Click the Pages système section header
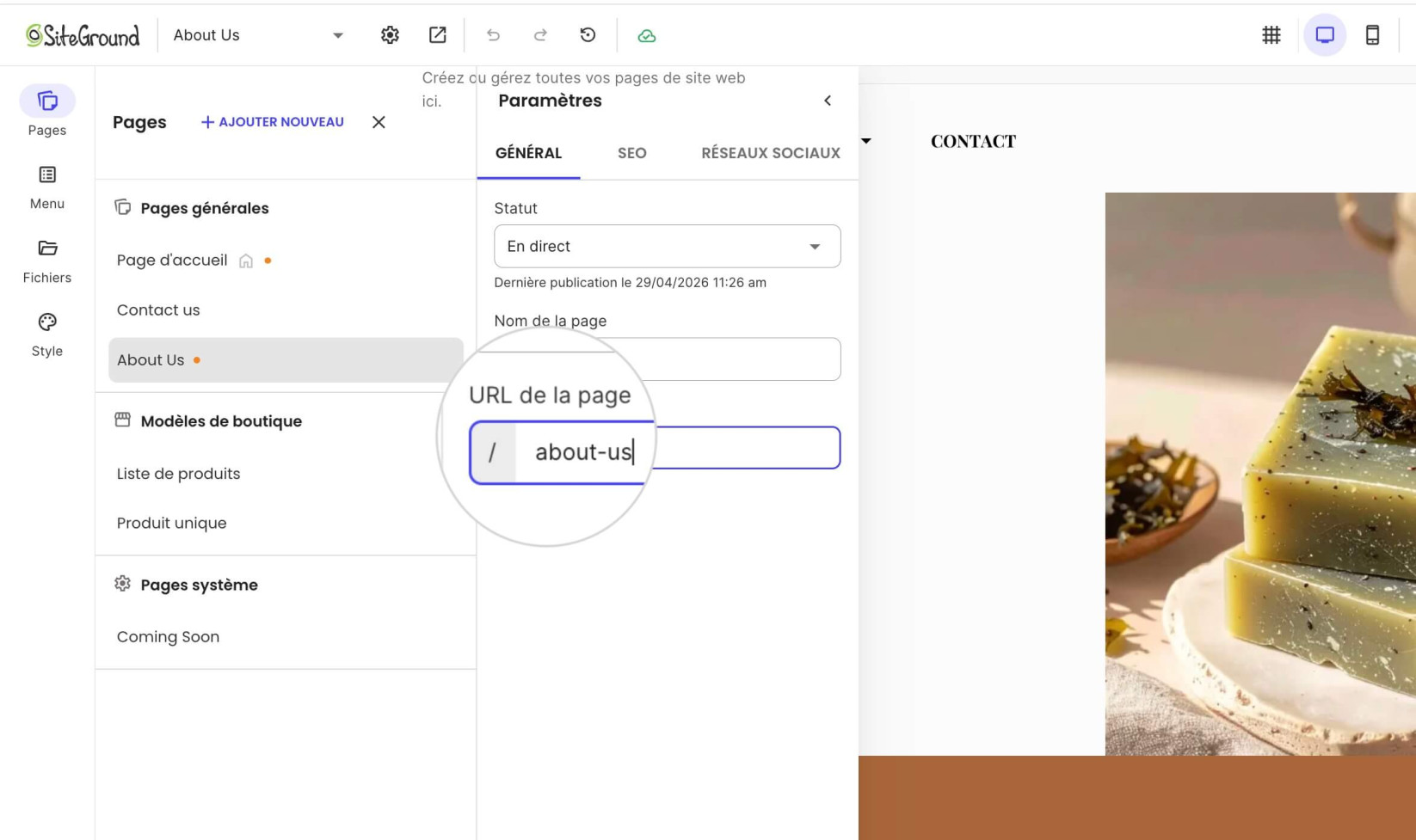This screenshot has width=1416, height=840. (x=186, y=585)
